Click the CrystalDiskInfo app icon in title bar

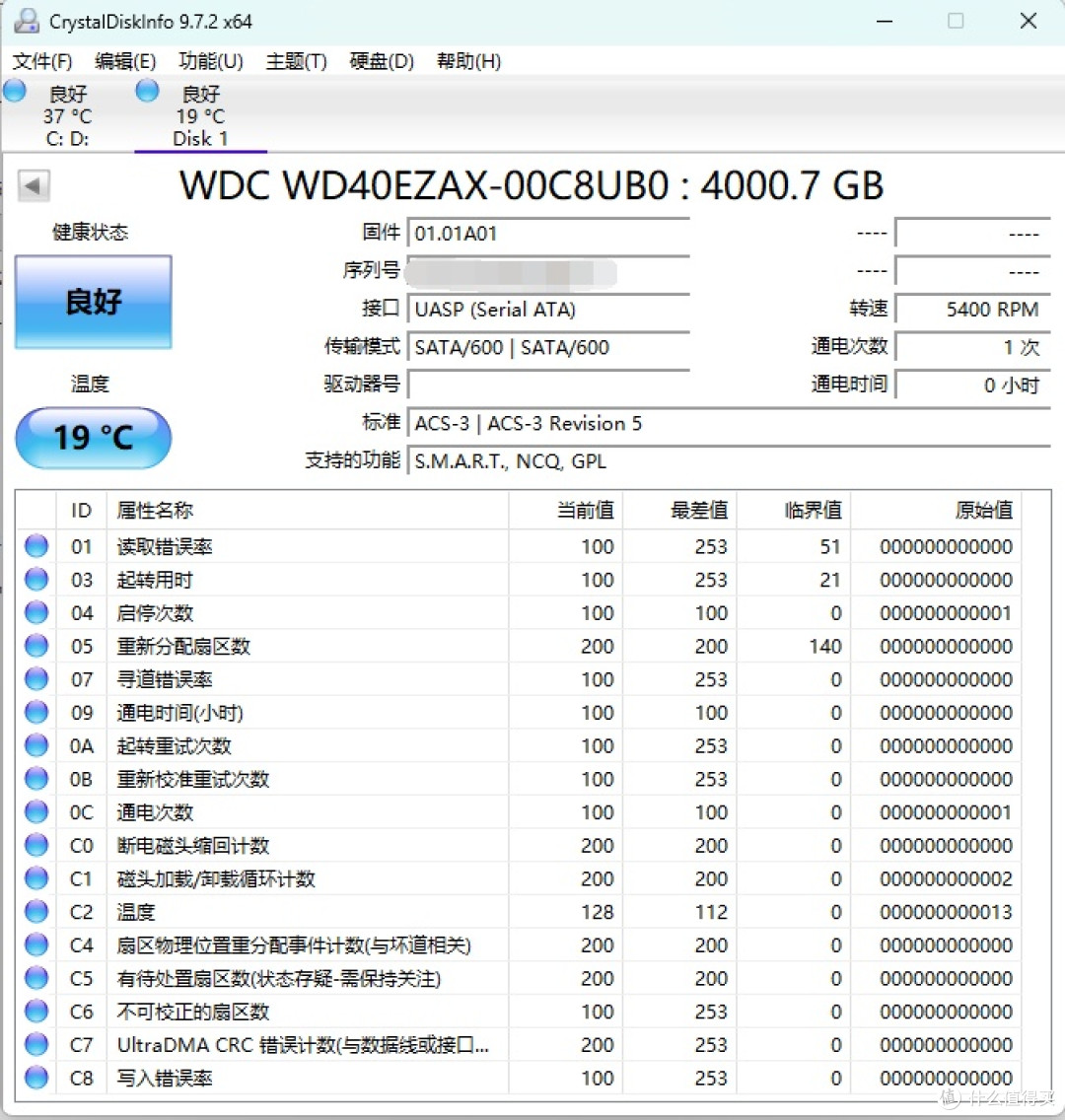[27, 21]
